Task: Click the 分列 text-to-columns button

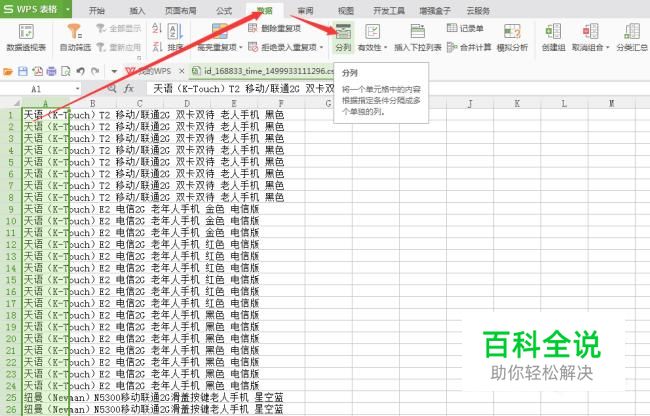Action: point(343,38)
